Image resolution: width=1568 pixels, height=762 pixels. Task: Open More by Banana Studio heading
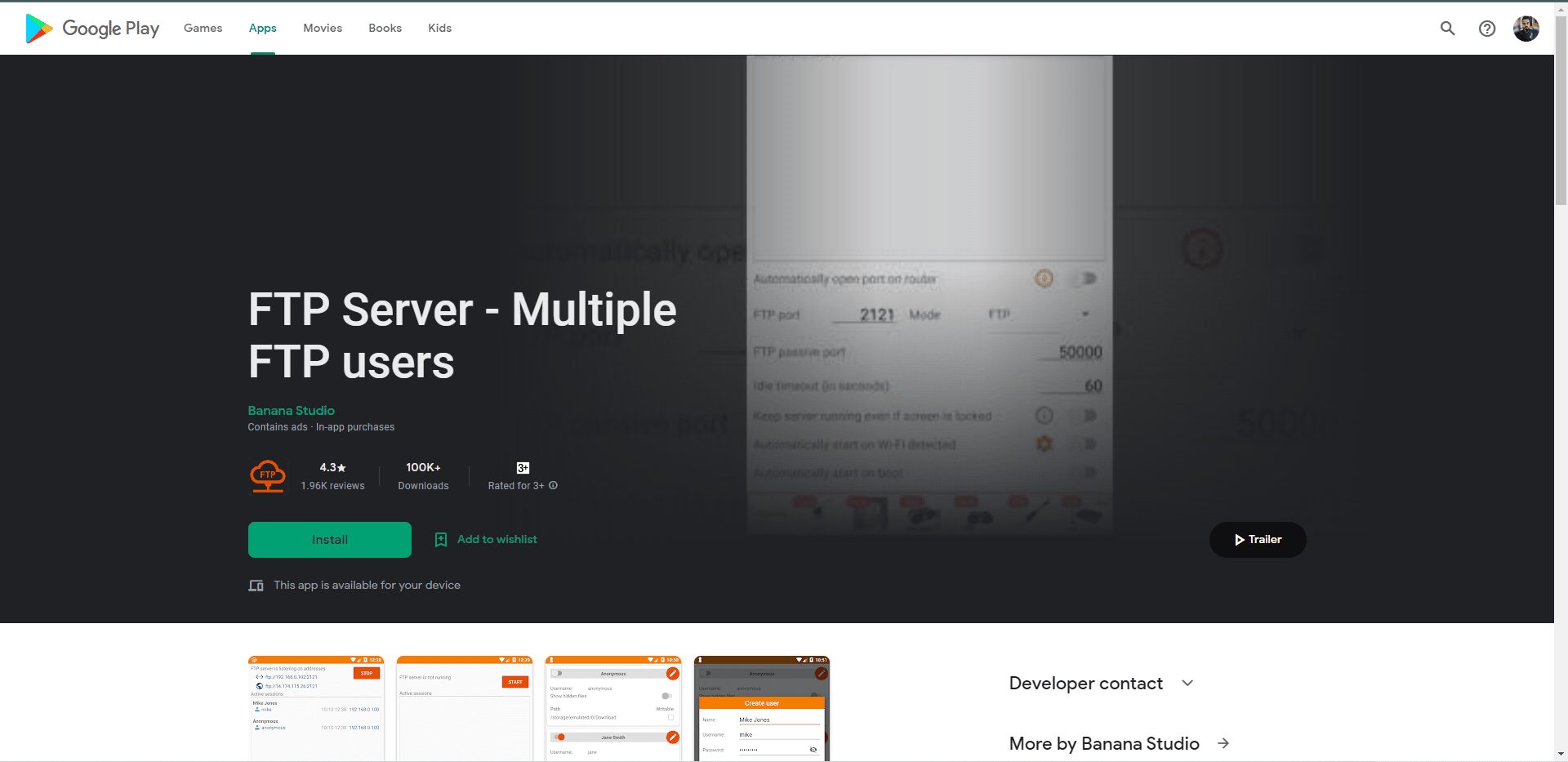1104,743
